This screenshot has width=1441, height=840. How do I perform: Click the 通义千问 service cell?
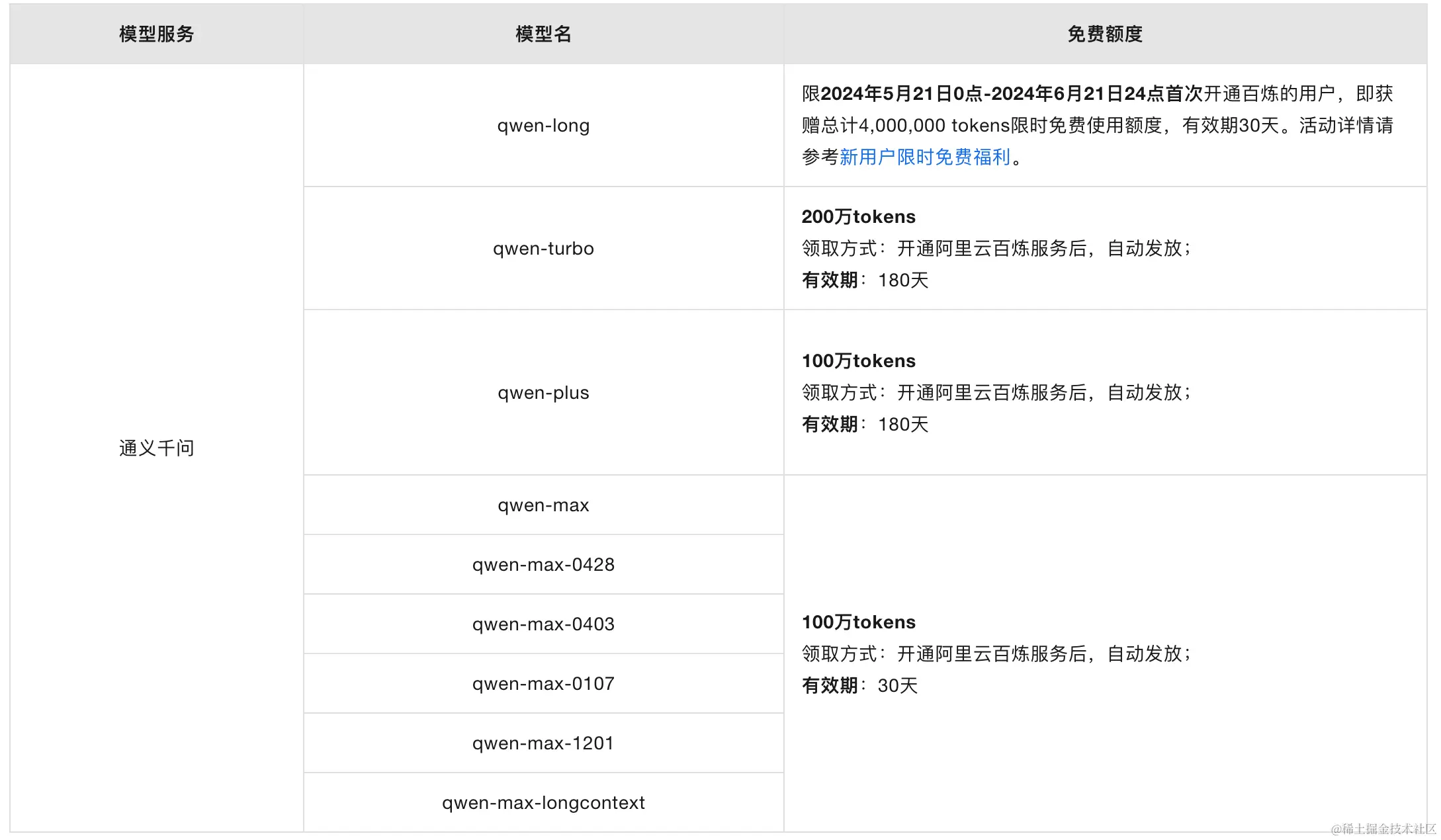pos(156,448)
